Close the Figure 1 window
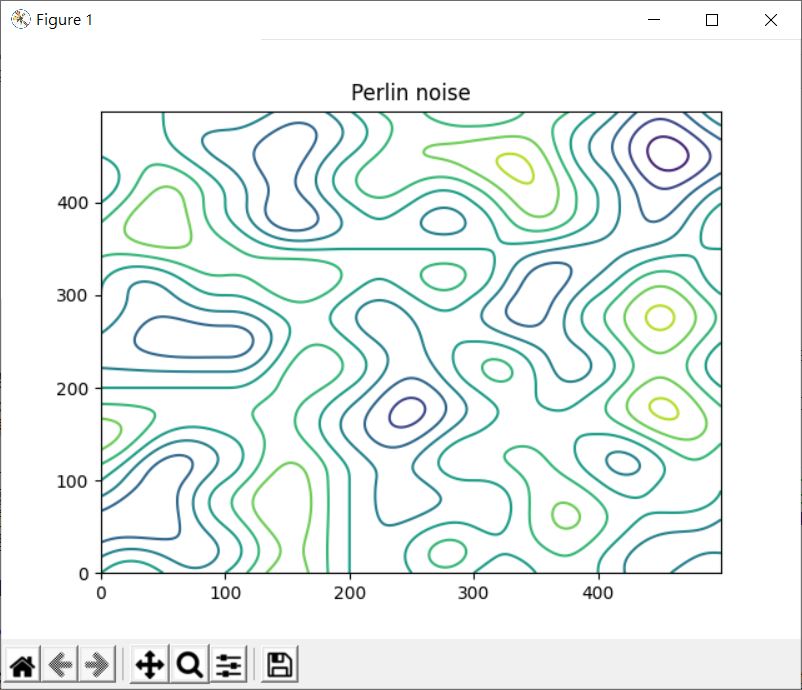The image size is (802, 690). (771, 19)
